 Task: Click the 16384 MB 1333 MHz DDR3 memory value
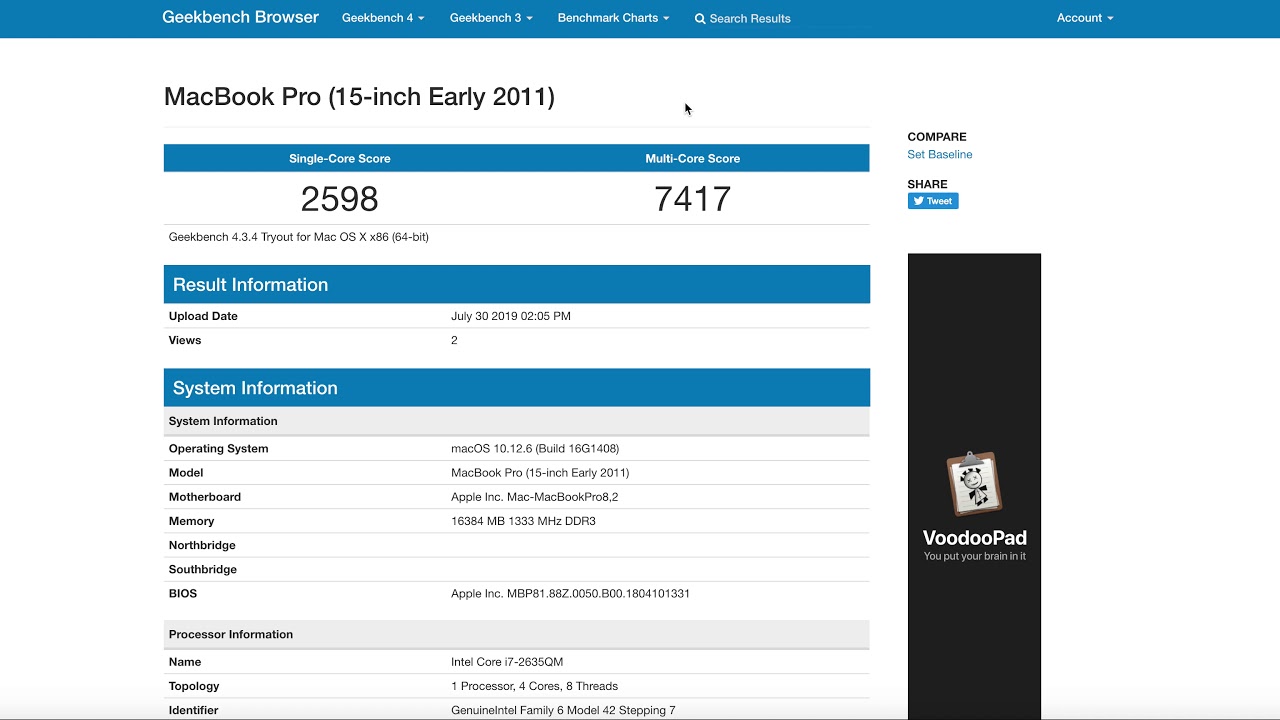click(x=523, y=521)
